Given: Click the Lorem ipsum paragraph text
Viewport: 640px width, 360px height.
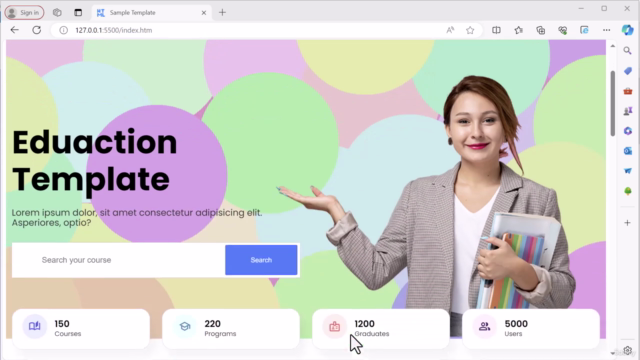Looking at the screenshot, I should [x=137, y=218].
